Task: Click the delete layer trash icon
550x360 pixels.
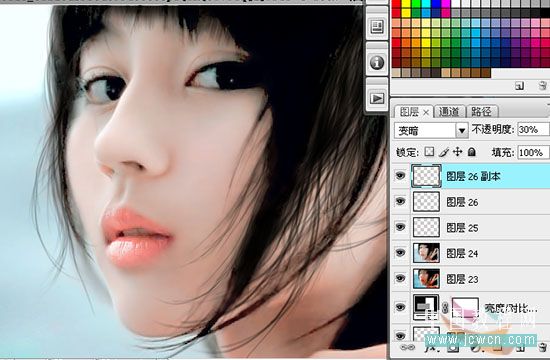Action: coord(542,347)
